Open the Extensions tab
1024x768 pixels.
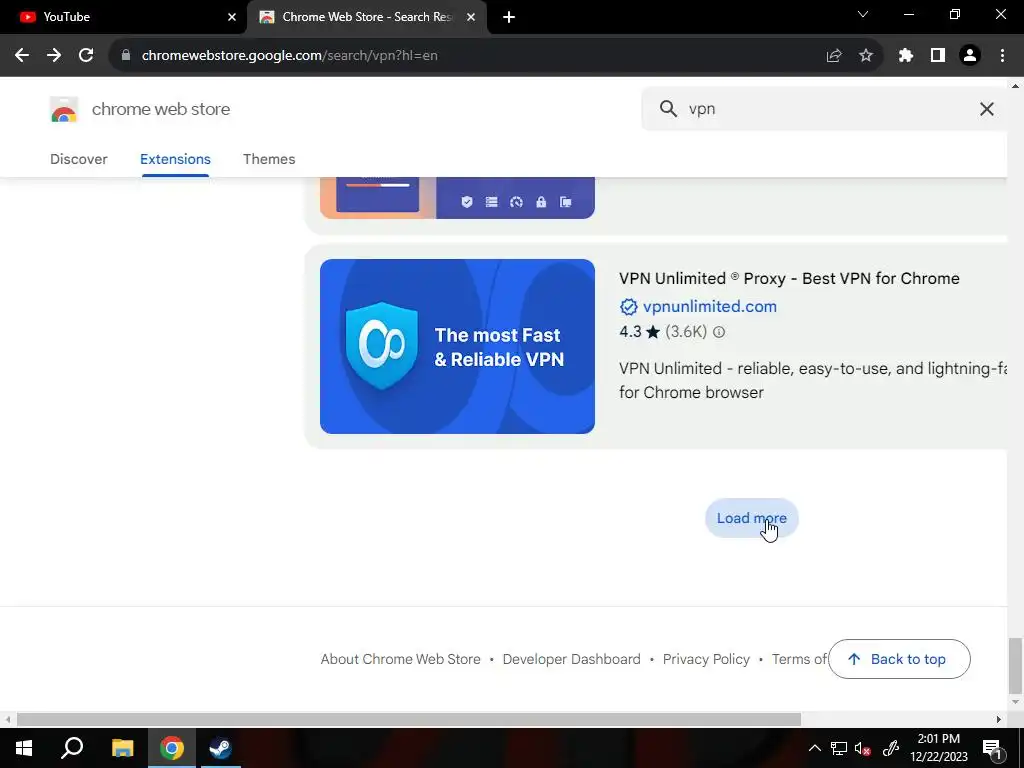coord(175,159)
